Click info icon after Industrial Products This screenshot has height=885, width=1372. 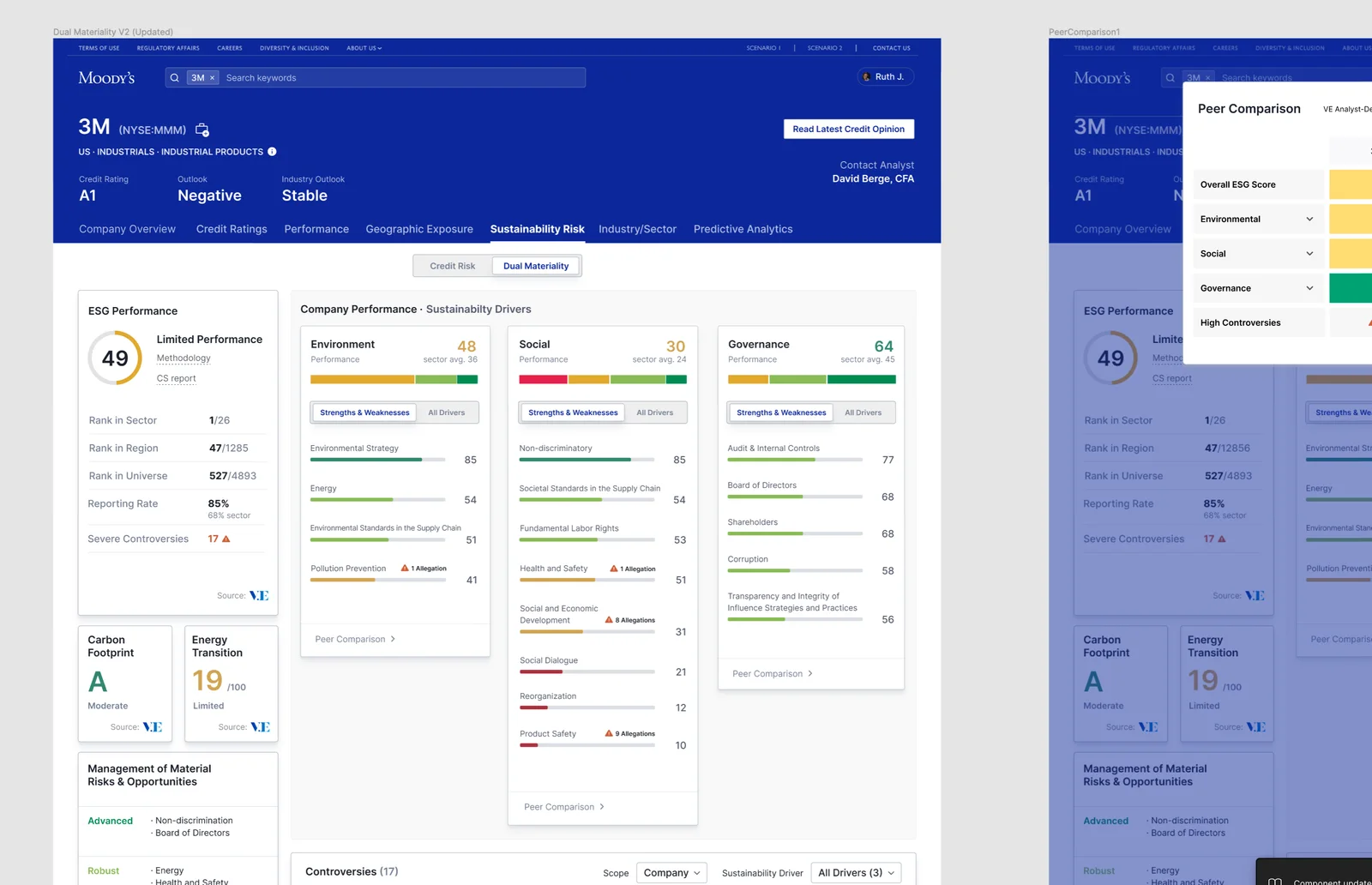tap(272, 152)
